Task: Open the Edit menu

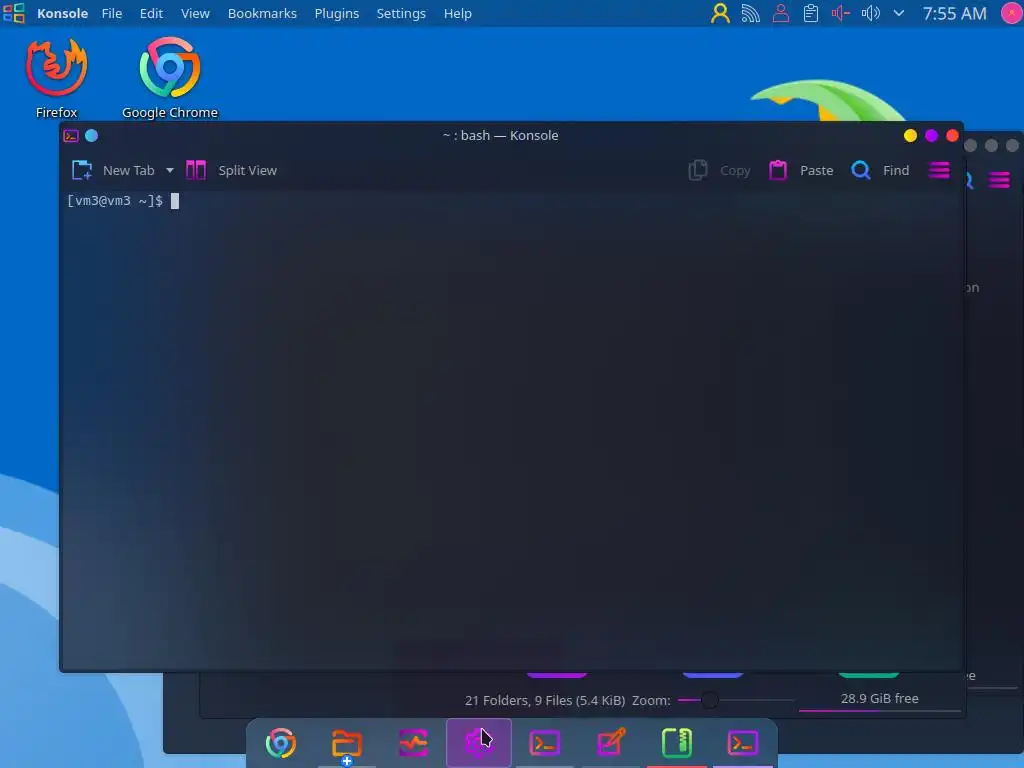Action: pos(151,13)
